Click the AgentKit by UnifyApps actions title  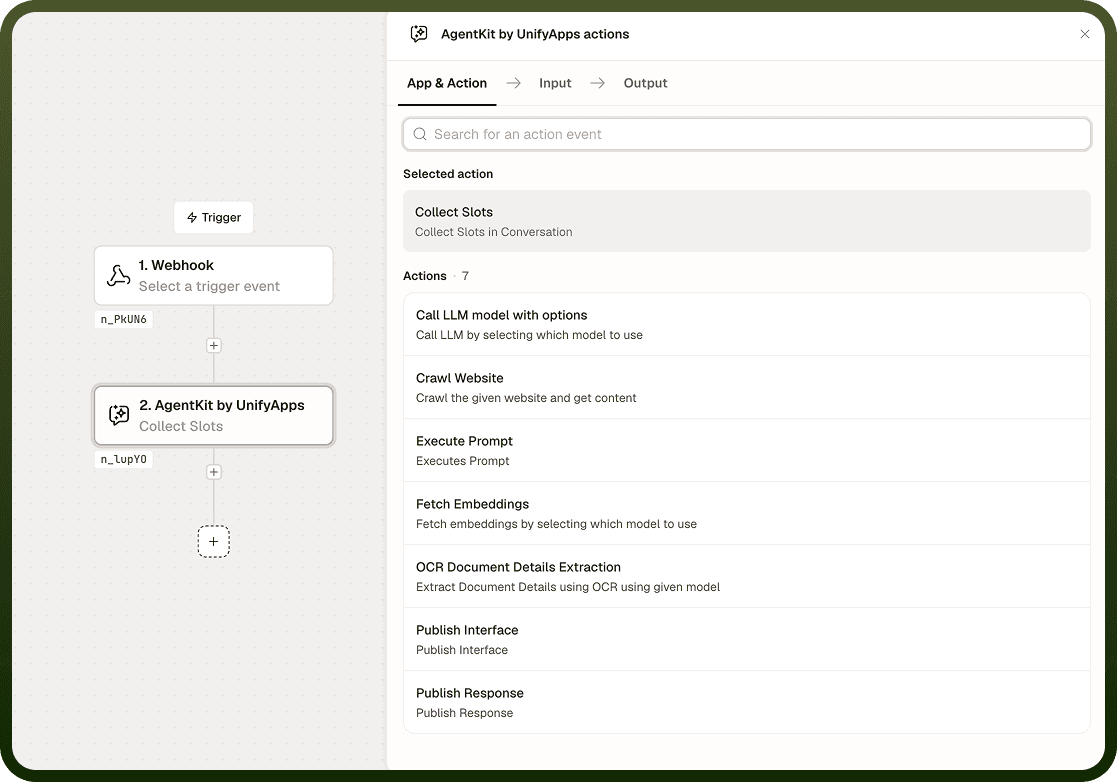535,34
